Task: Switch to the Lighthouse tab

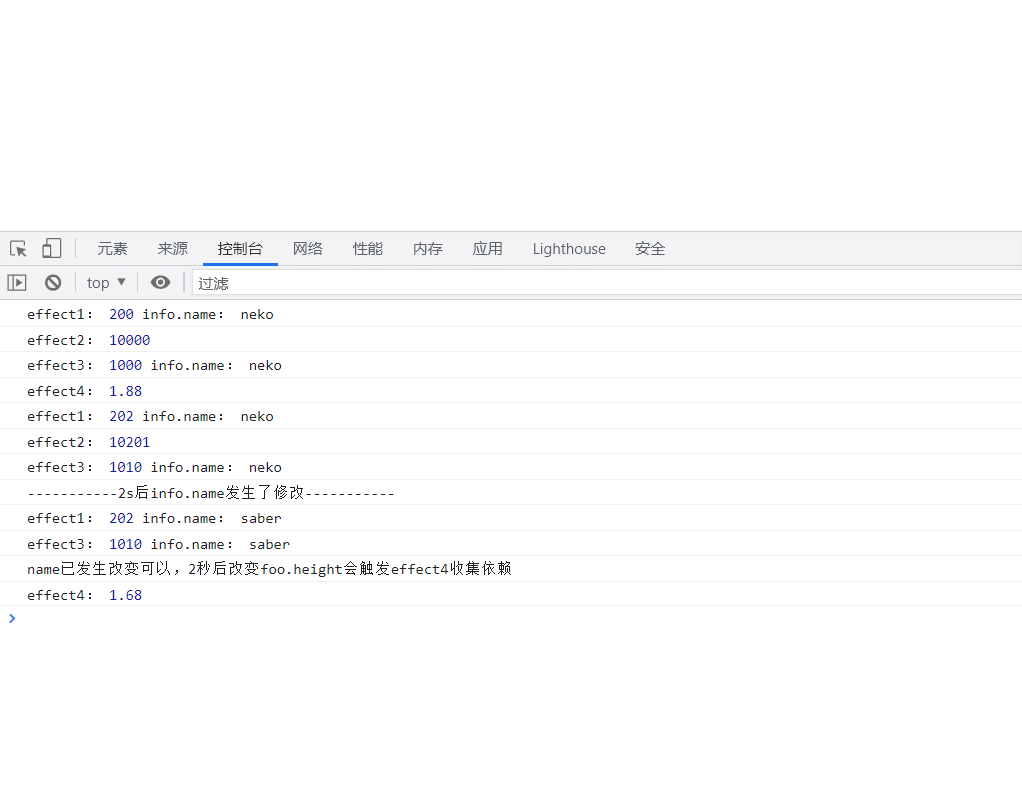Action: 568,248
